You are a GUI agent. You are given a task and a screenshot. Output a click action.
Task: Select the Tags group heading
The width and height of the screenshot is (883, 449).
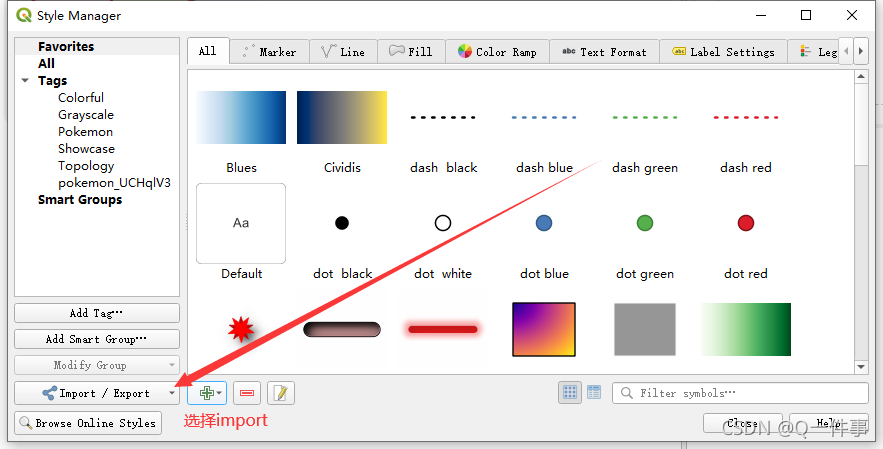(52, 81)
